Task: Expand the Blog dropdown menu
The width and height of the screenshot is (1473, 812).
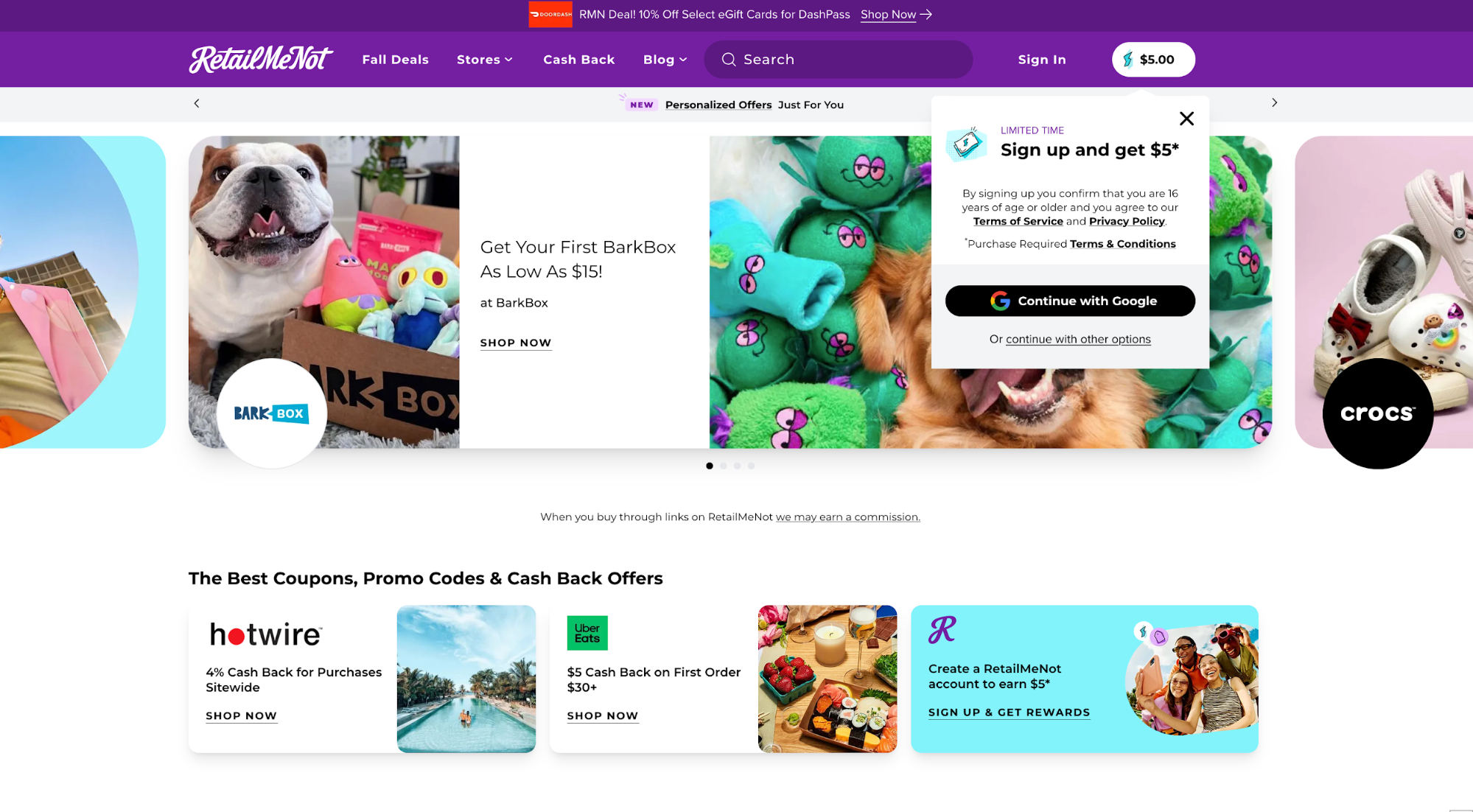Action: (665, 60)
